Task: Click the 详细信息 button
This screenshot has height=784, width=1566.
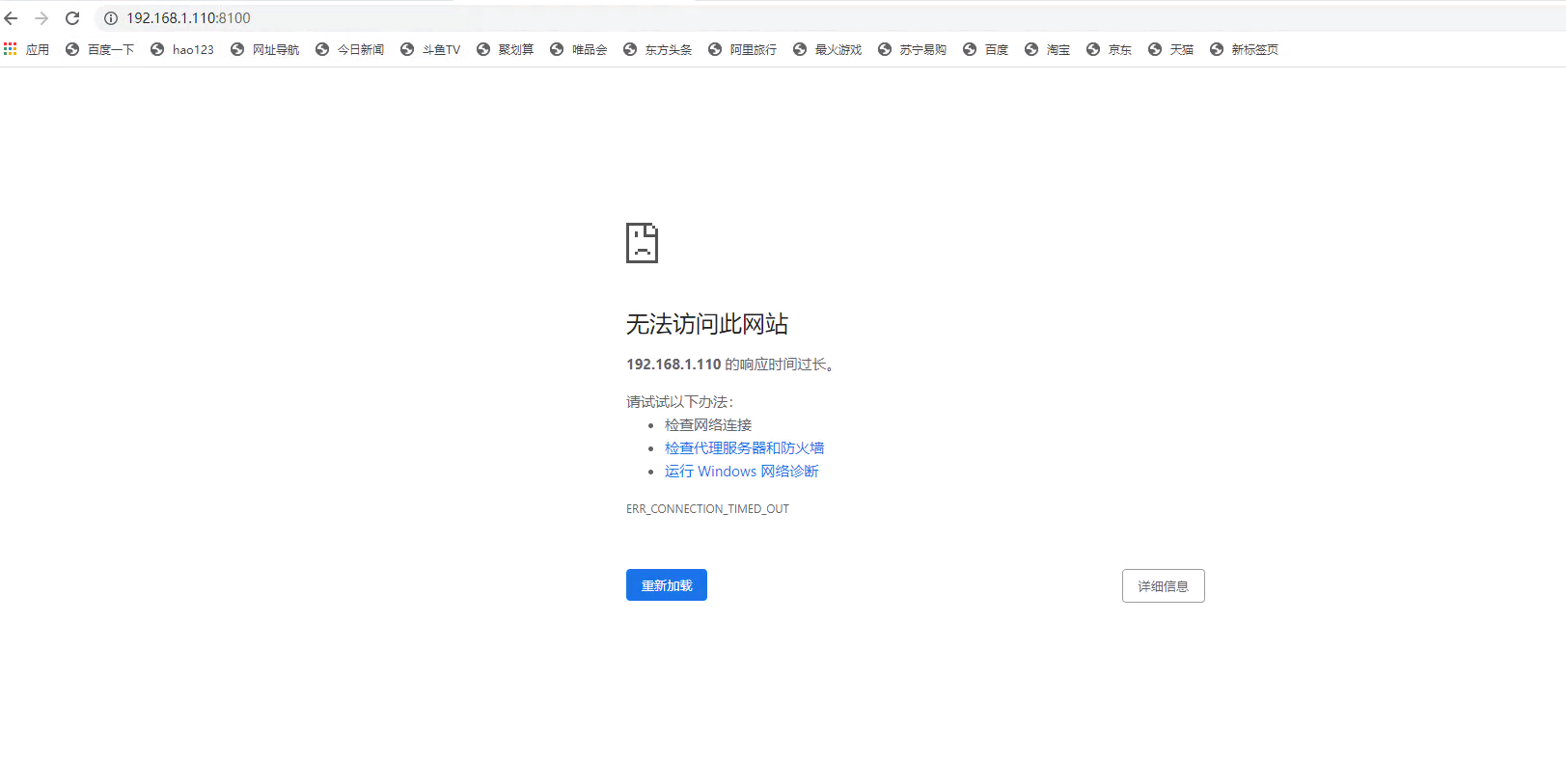Action: tap(1163, 585)
